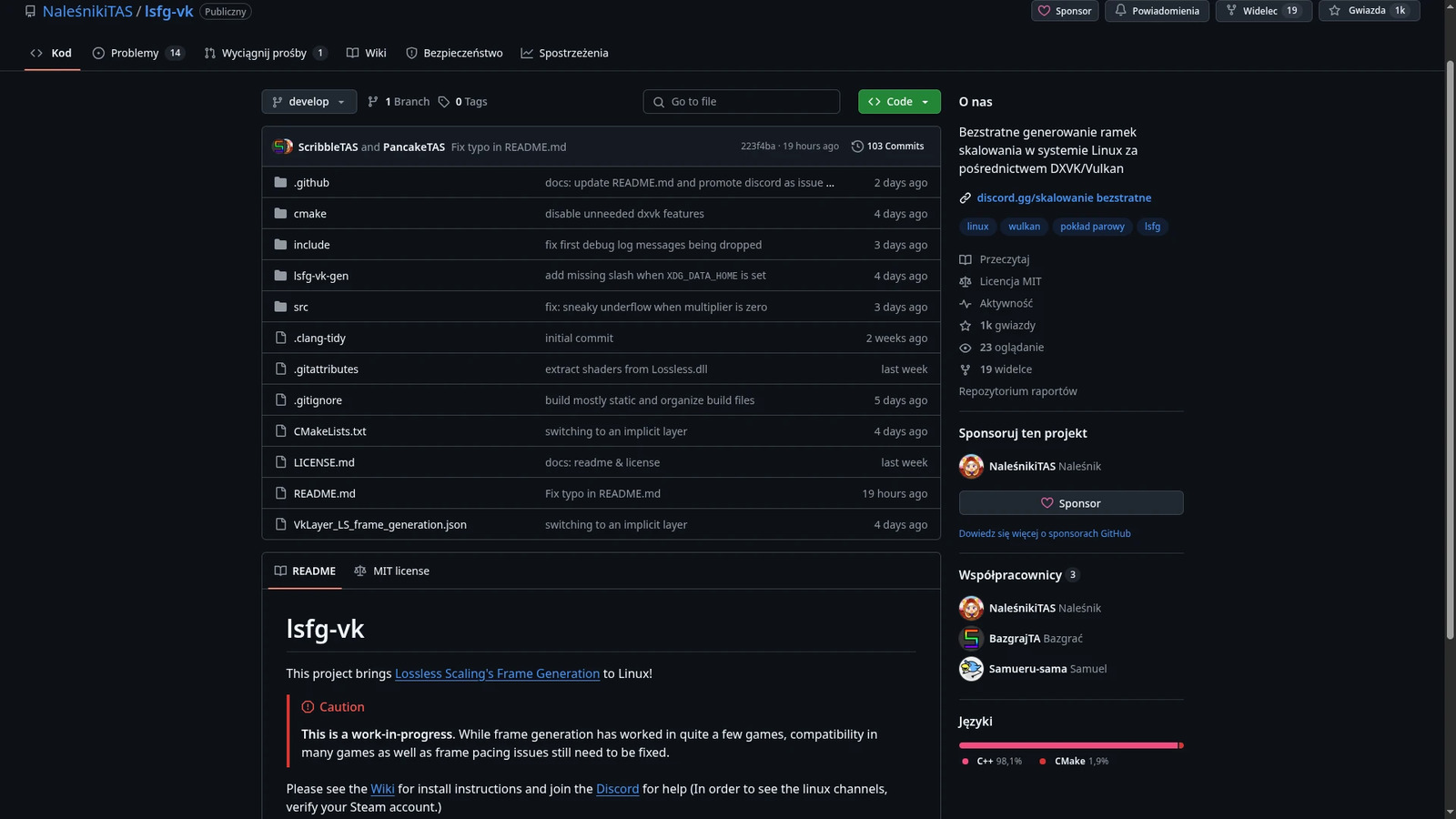Open the develop branch dropdown

pos(308,102)
